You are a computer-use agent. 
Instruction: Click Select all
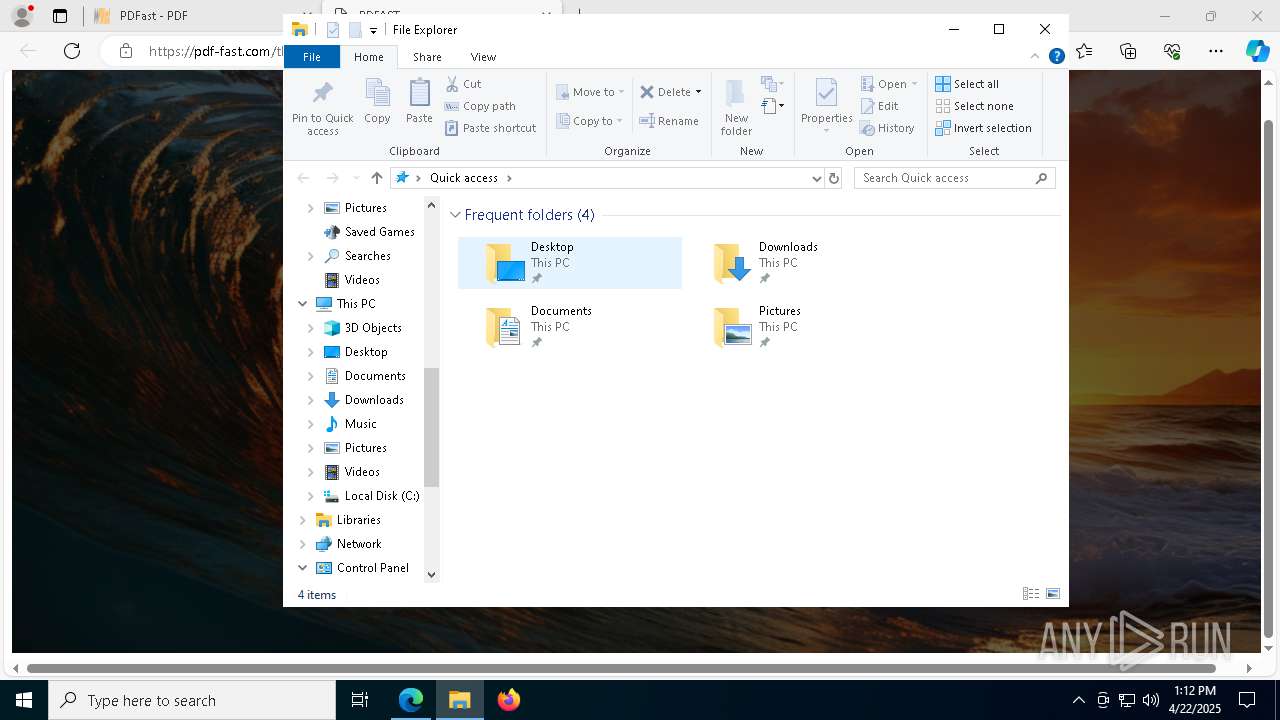point(967,84)
